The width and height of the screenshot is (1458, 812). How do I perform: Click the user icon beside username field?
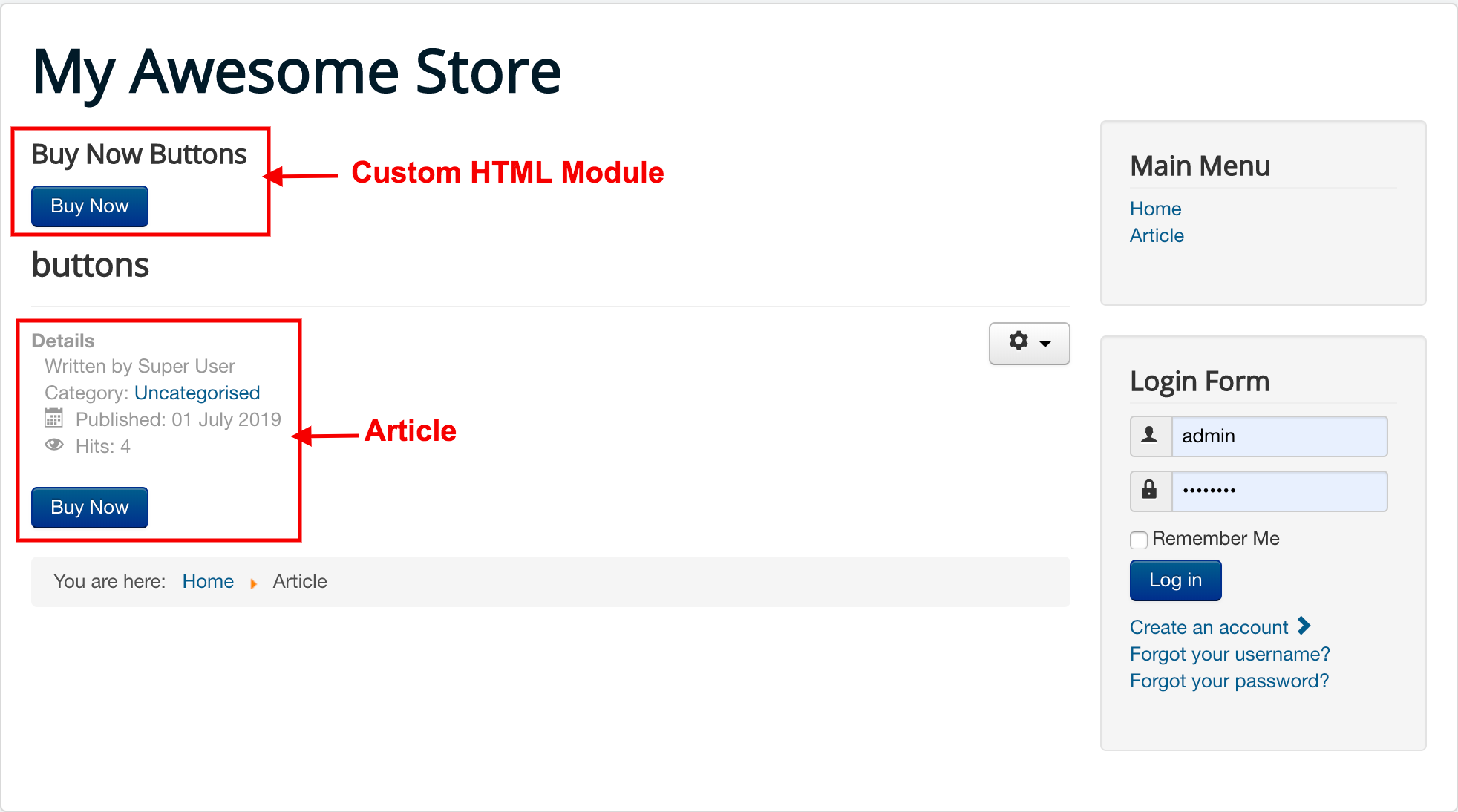coord(1150,436)
